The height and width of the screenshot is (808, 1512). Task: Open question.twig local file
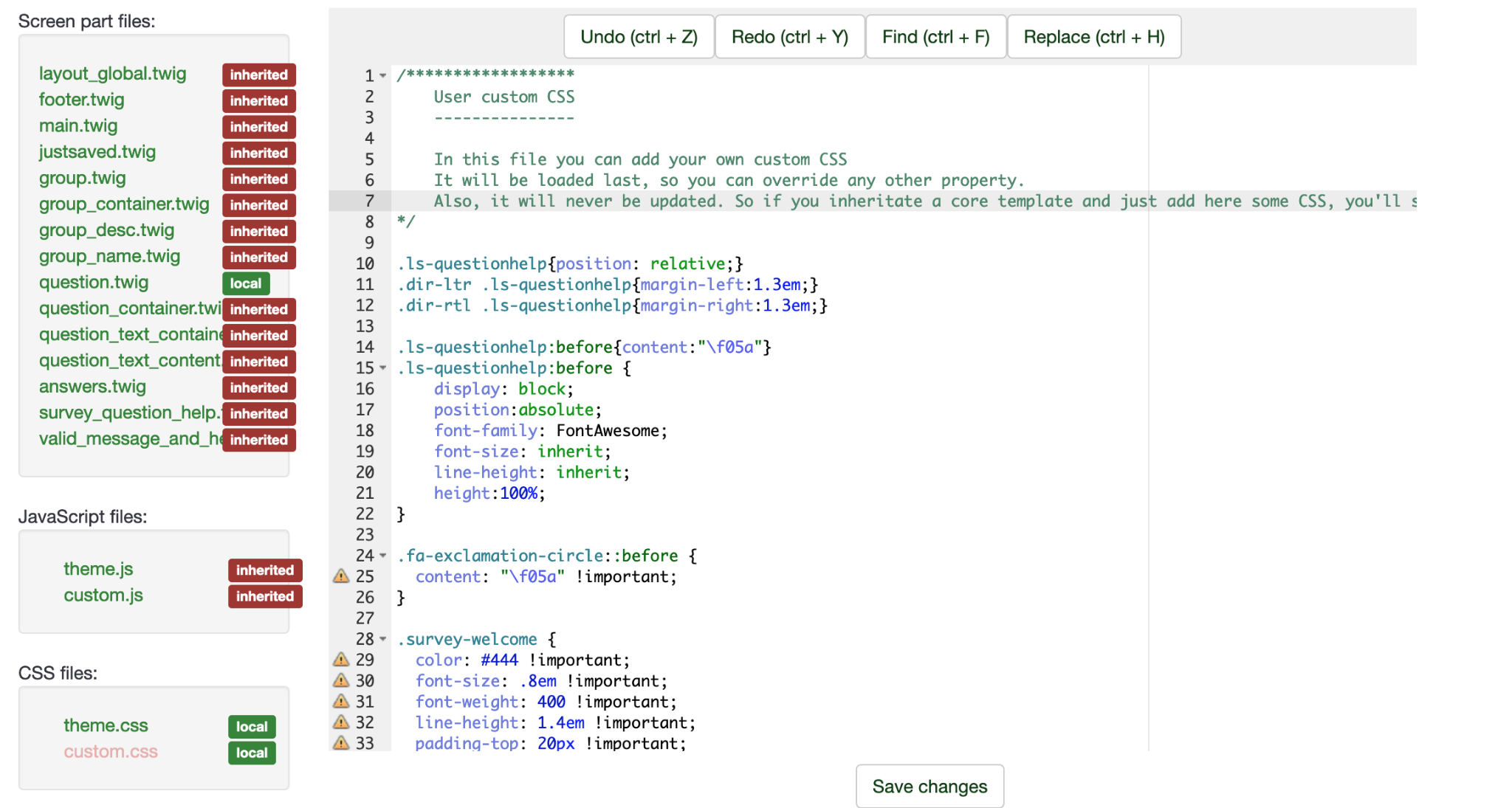pos(94,283)
